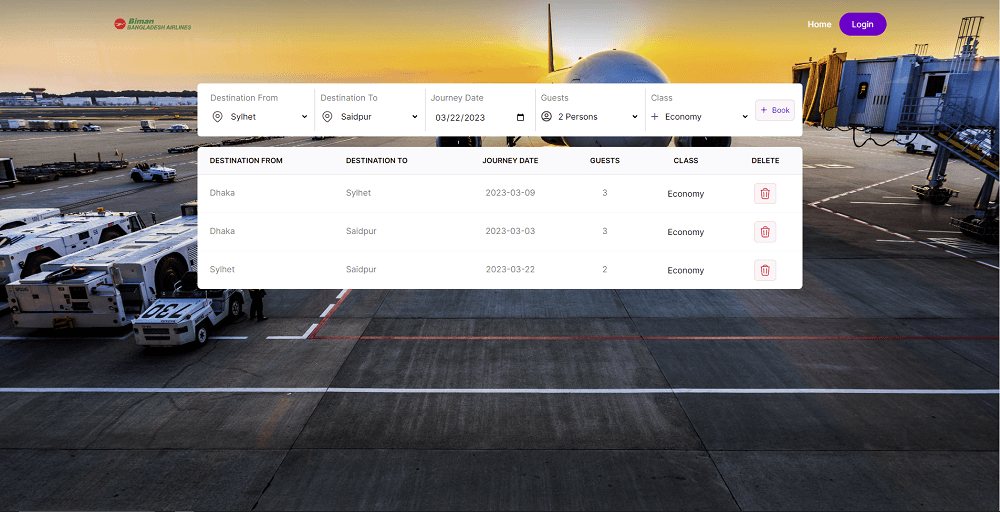Go to the Home navigation link
The width and height of the screenshot is (1000, 512).
[x=819, y=24]
